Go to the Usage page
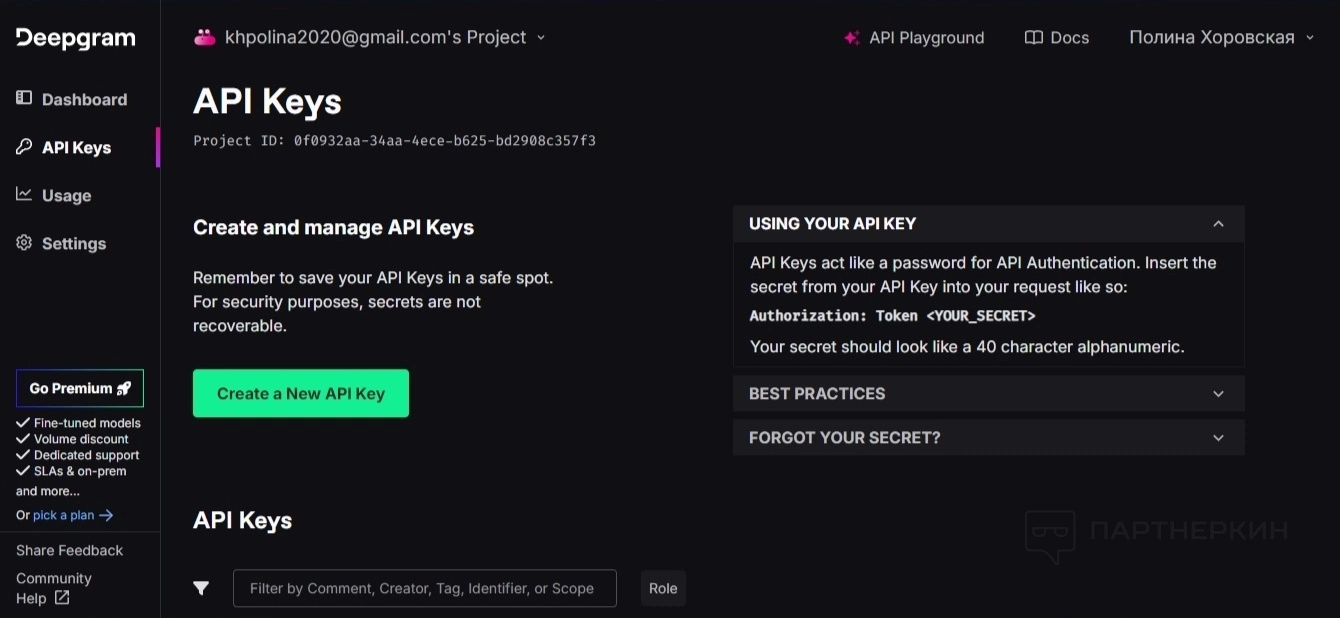This screenshot has height=618, width=1340. tap(66, 196)
